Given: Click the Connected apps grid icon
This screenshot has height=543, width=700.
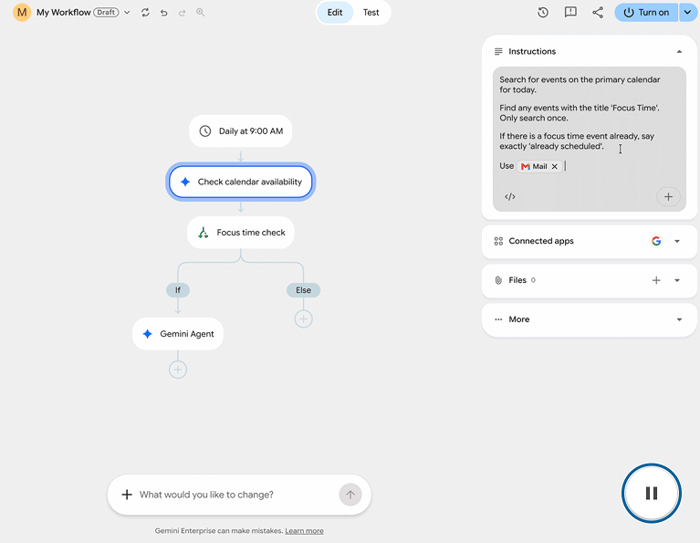Looking at the screenshot, I should [498, 241].
